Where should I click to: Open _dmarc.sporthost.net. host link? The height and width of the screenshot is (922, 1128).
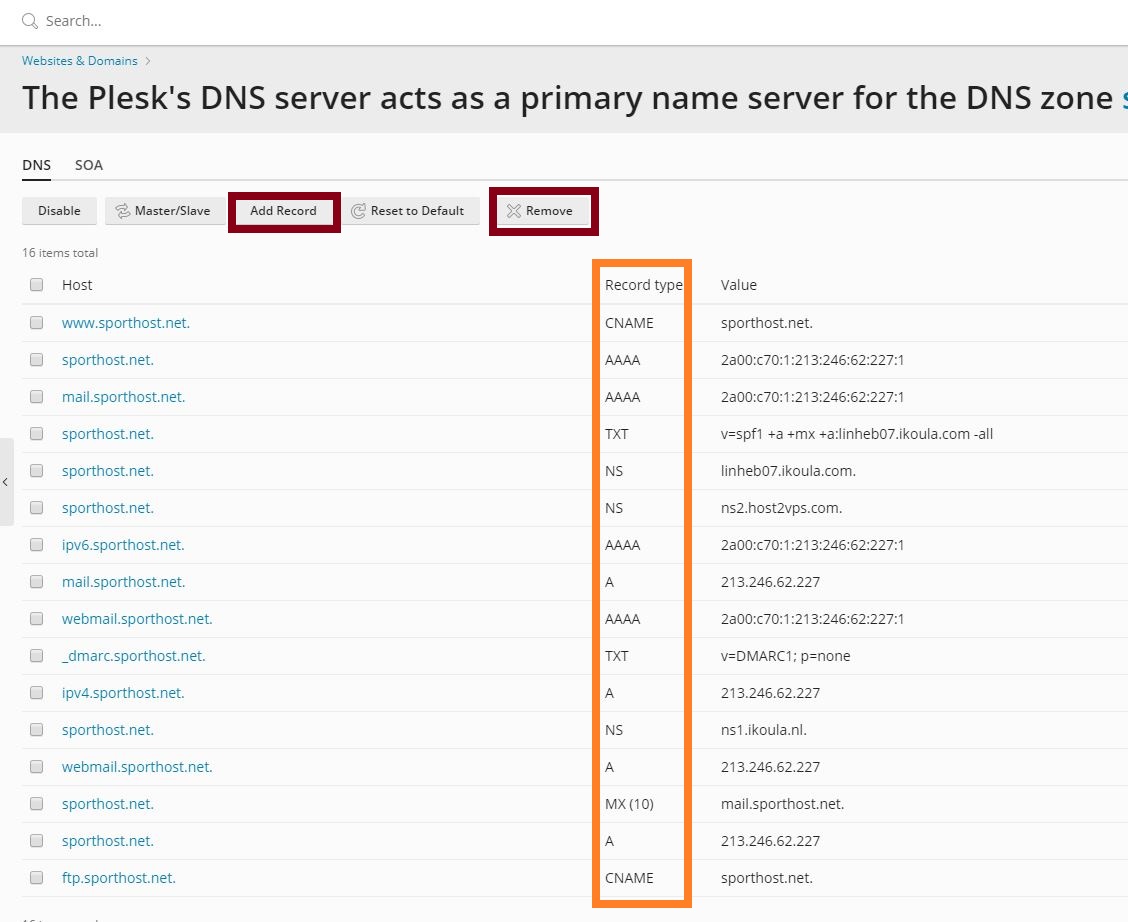[134, 656]
